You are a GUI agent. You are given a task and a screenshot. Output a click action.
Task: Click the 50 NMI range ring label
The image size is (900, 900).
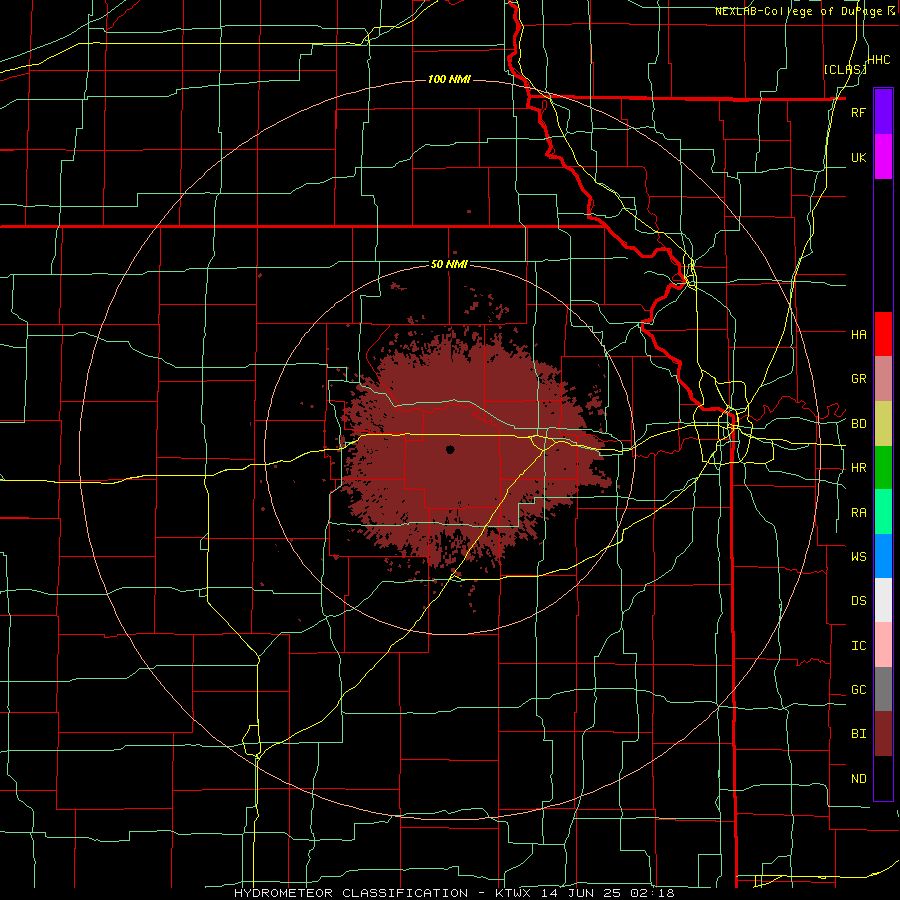449,265
